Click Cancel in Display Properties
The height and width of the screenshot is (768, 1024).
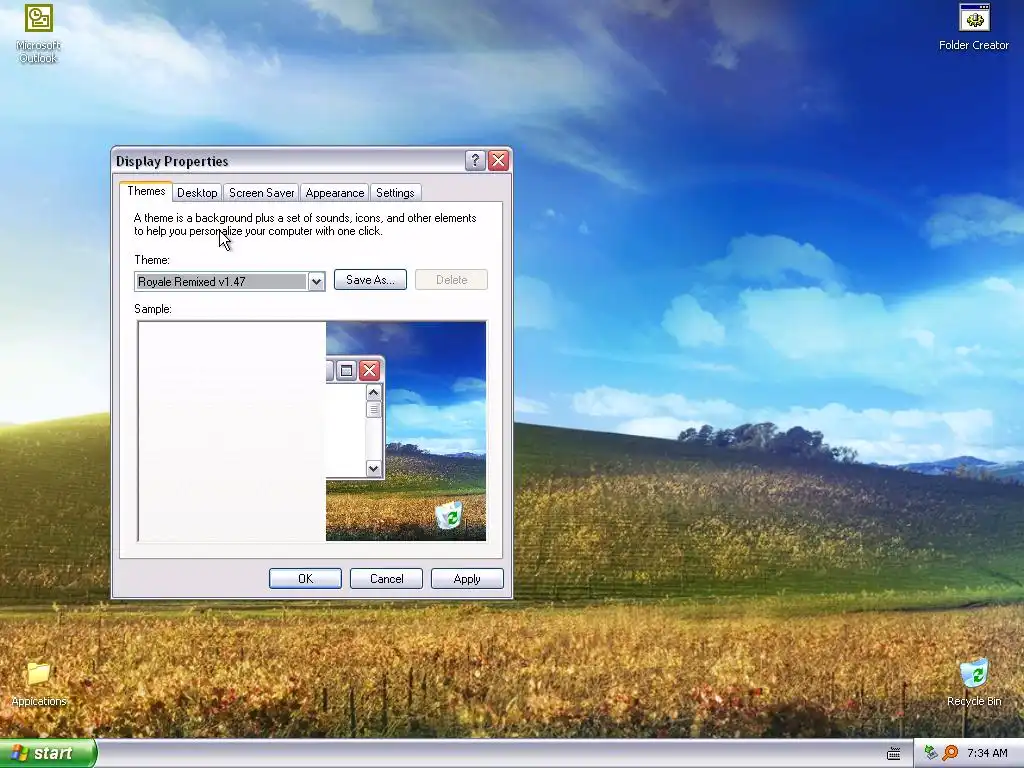pyautogui.click(x=387, y=579)
